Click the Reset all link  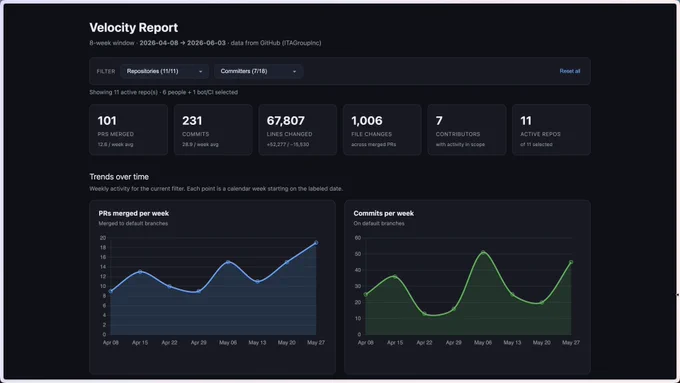click(569, 71)
